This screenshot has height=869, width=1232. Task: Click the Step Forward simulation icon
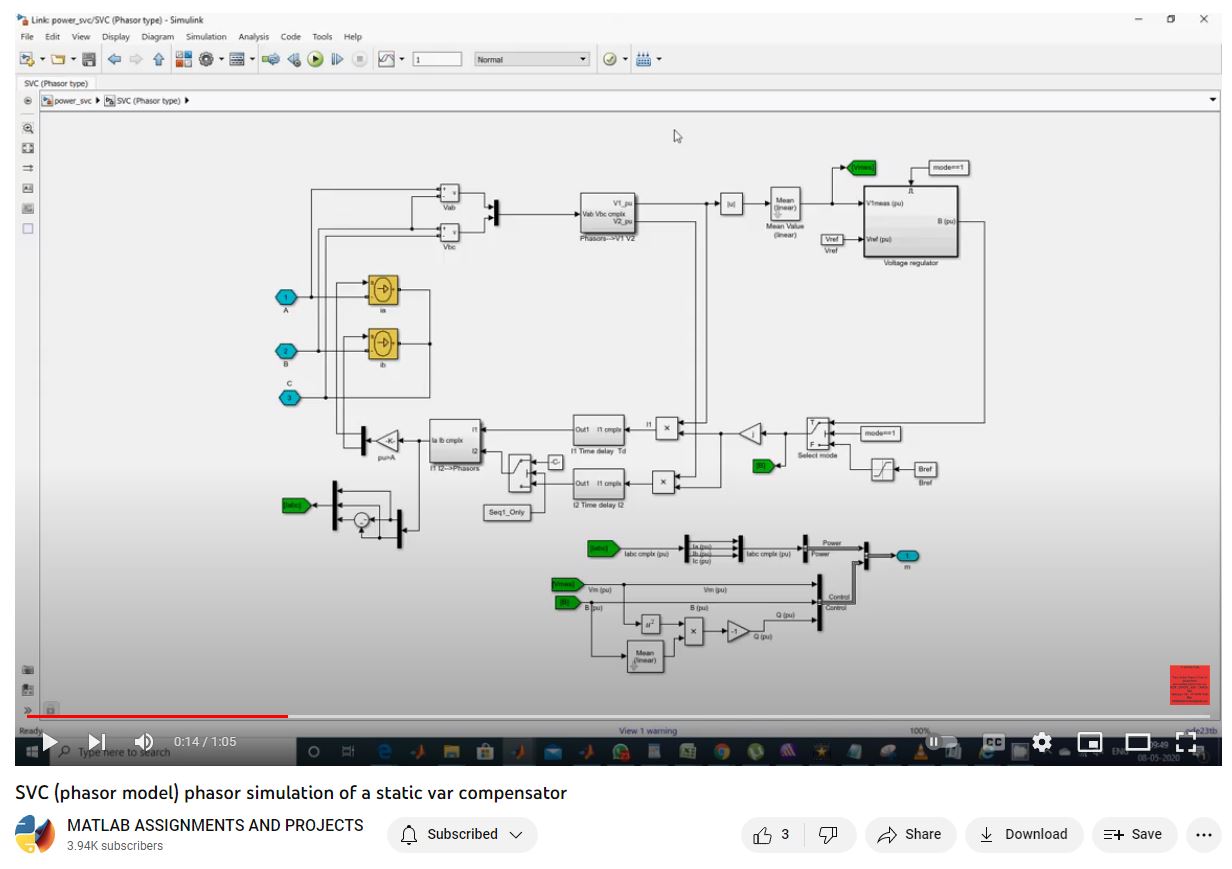pos(337,60)
